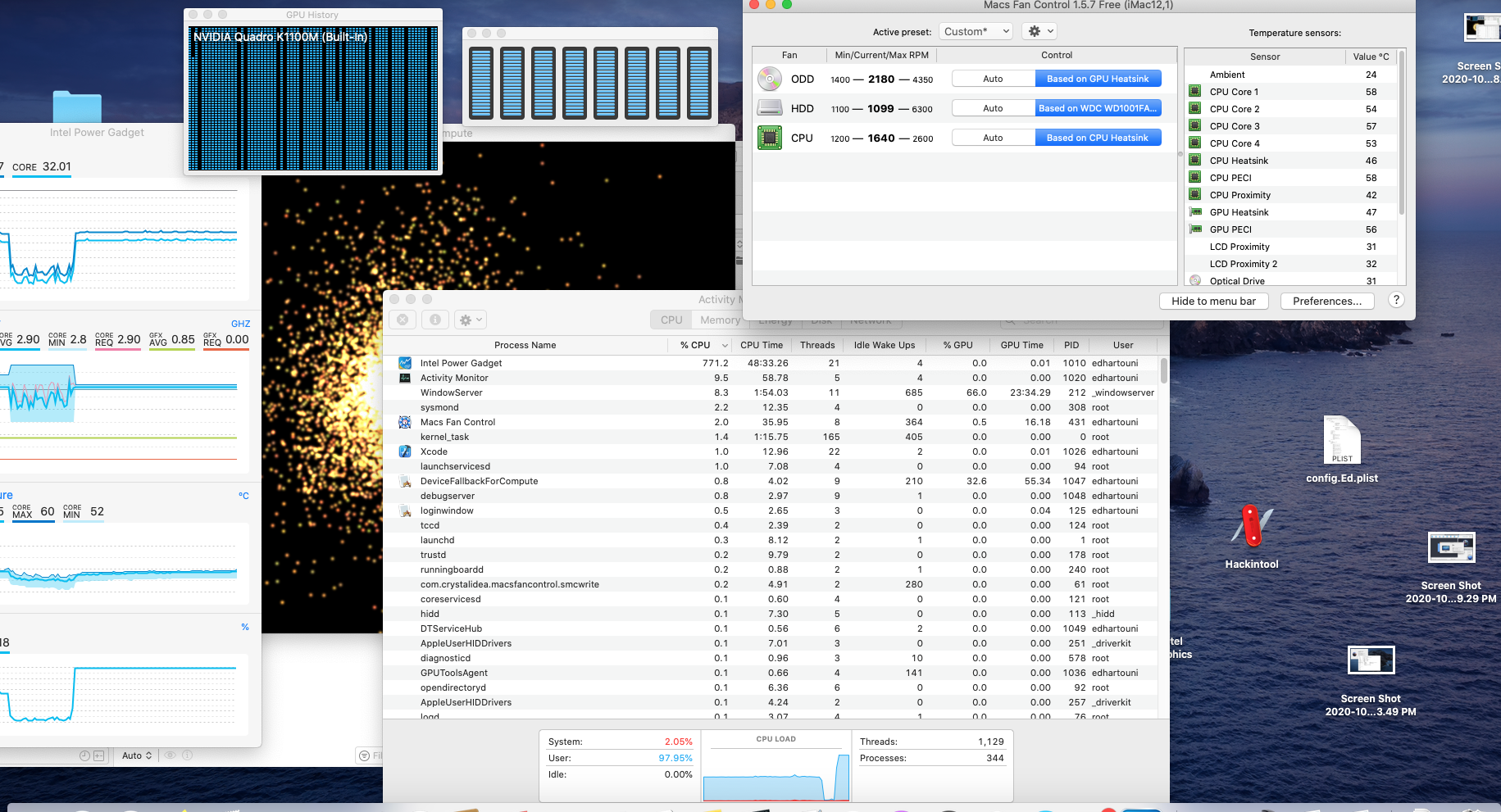Click the temperature sensors list scrollbar
Viewport: 1501px width, 812px height.
point(1402,133)
